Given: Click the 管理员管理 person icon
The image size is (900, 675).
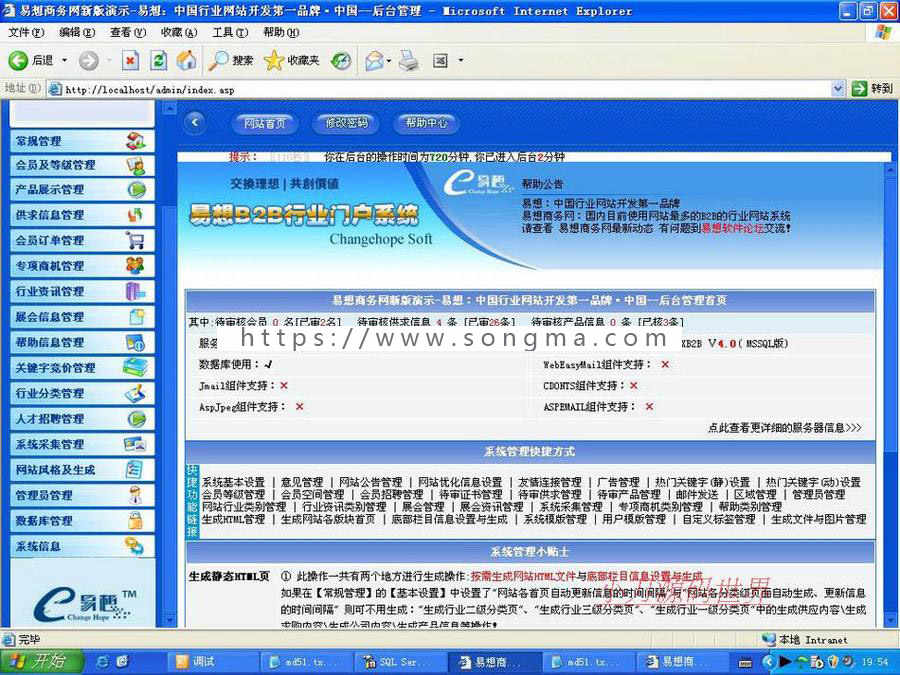Looking at the screenshot, I should pos(135,495).
